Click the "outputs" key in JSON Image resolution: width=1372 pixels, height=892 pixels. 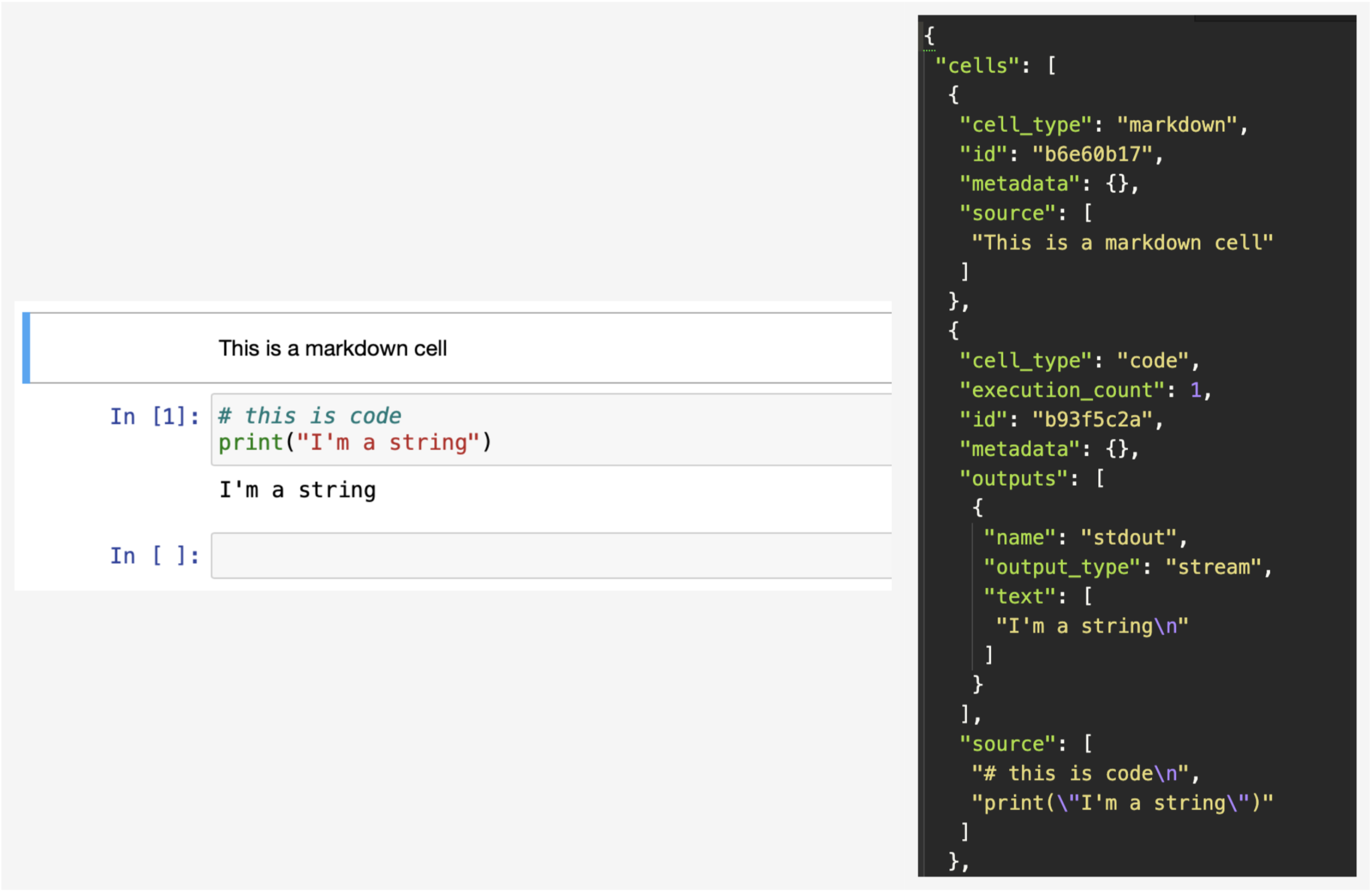[x=1014, y=479]
